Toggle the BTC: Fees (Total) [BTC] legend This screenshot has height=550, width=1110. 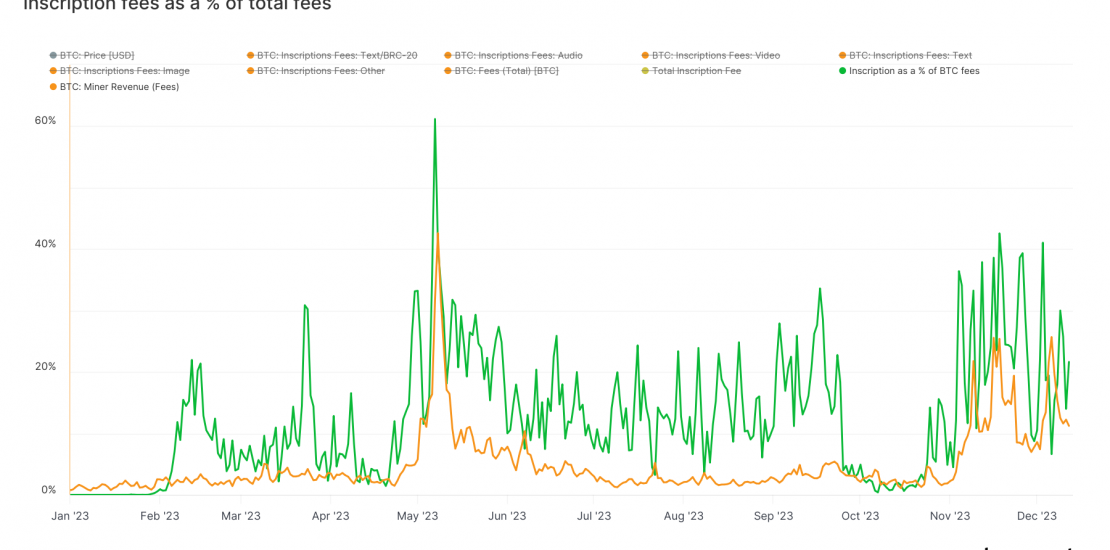click(506, 72)
